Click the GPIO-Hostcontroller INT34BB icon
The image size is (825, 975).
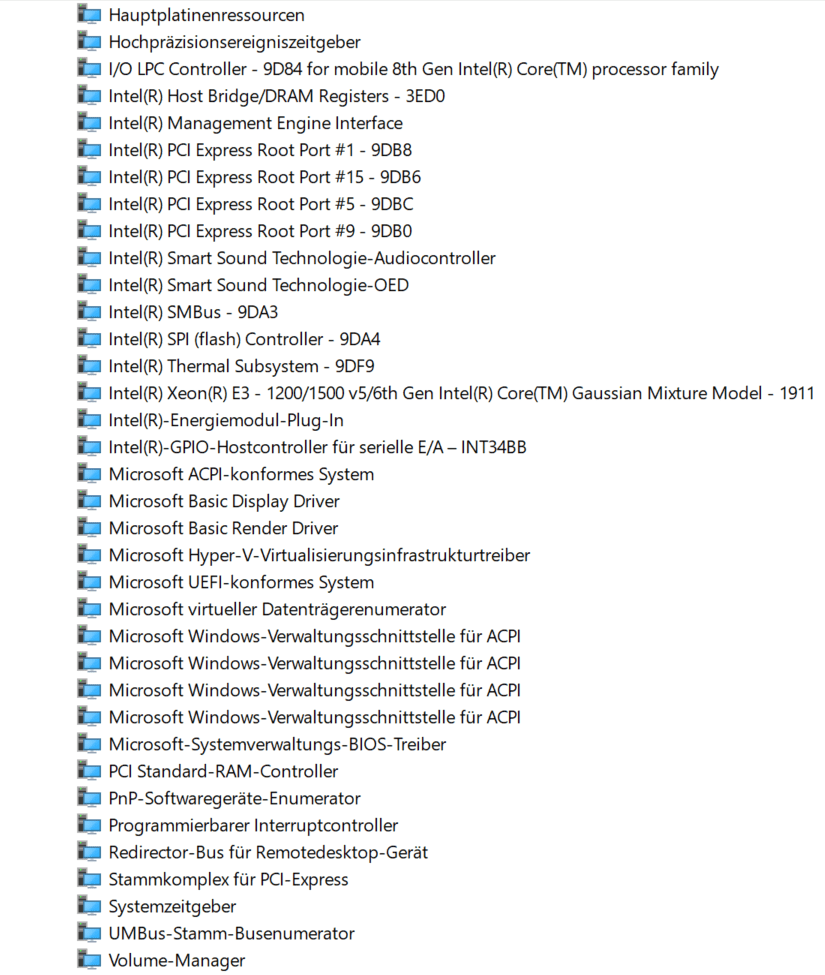89,447
